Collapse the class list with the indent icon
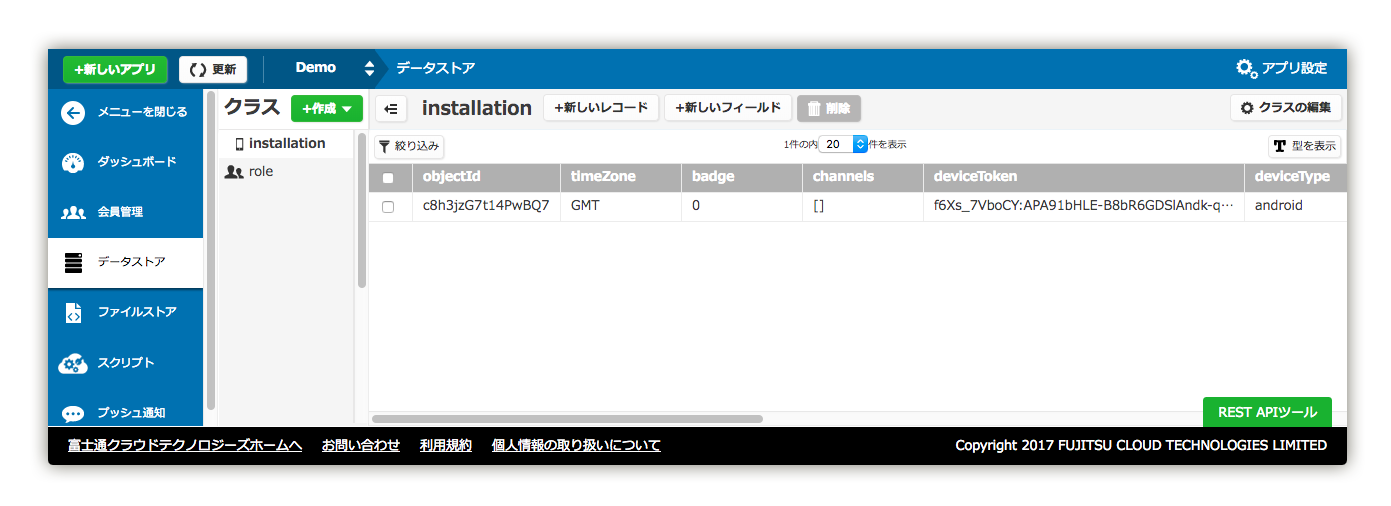Screen dimensions: 1391x506 pyautogui.click(x=391, y=108)
